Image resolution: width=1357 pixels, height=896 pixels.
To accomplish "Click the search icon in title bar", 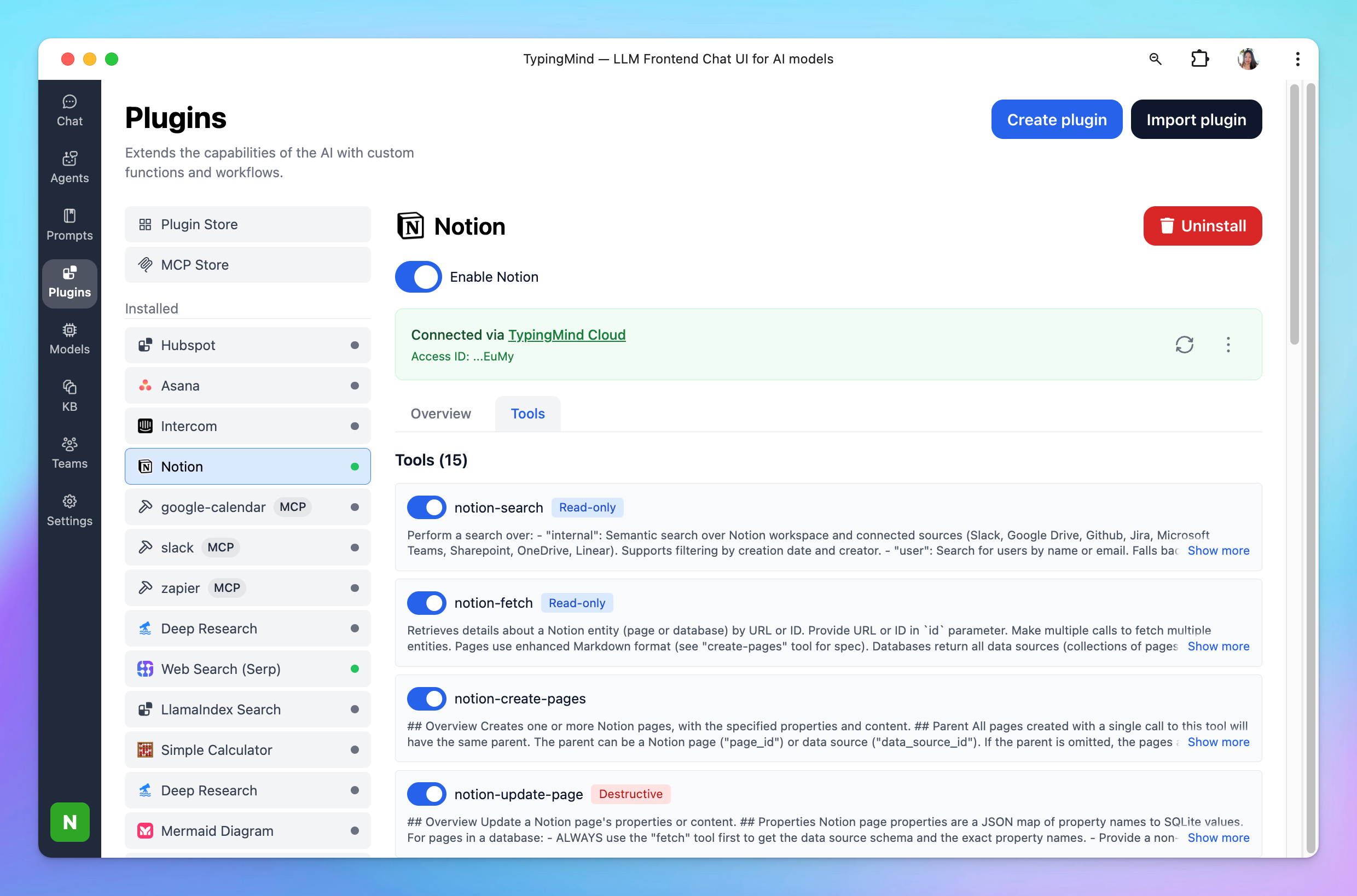I will coord(1155,59).
